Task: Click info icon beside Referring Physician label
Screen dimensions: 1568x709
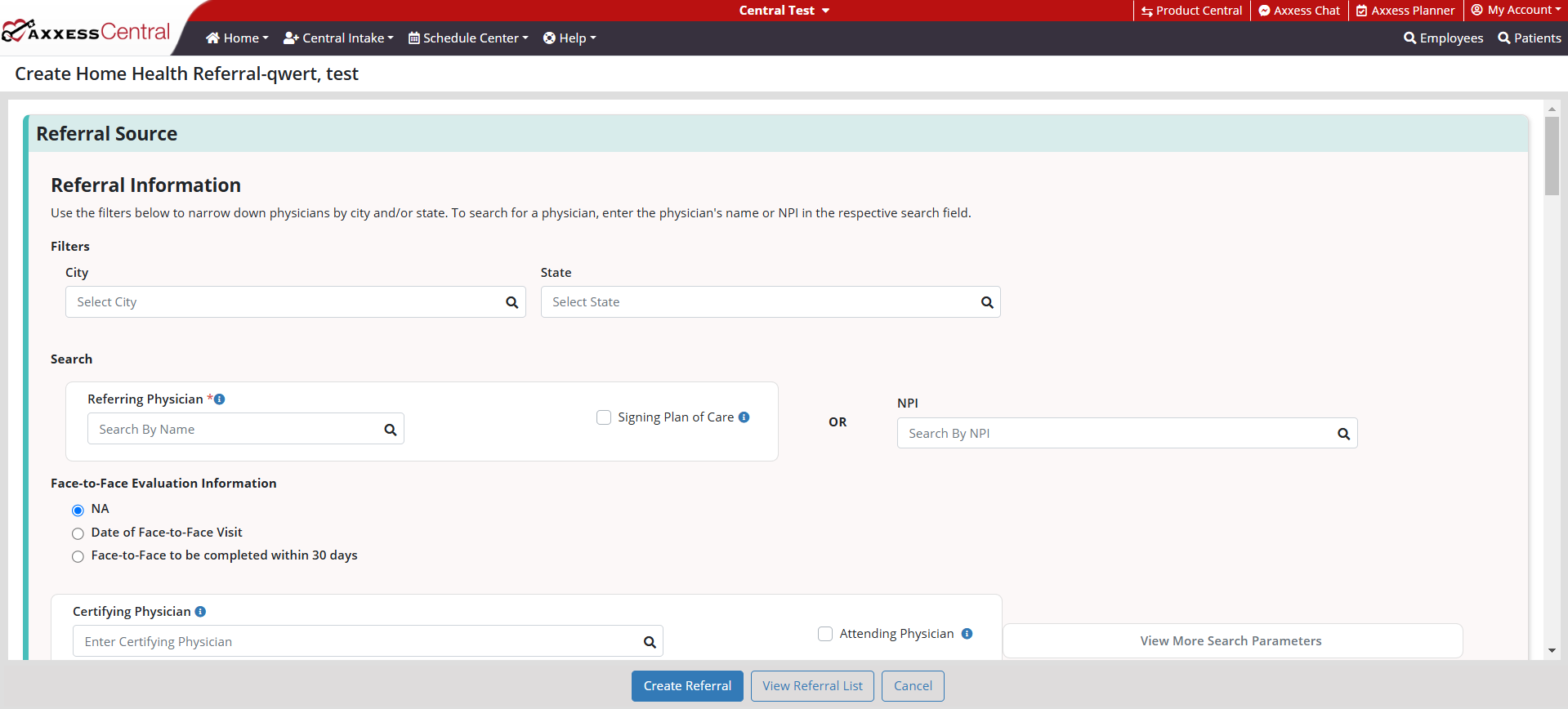Action: coord(219,399)
